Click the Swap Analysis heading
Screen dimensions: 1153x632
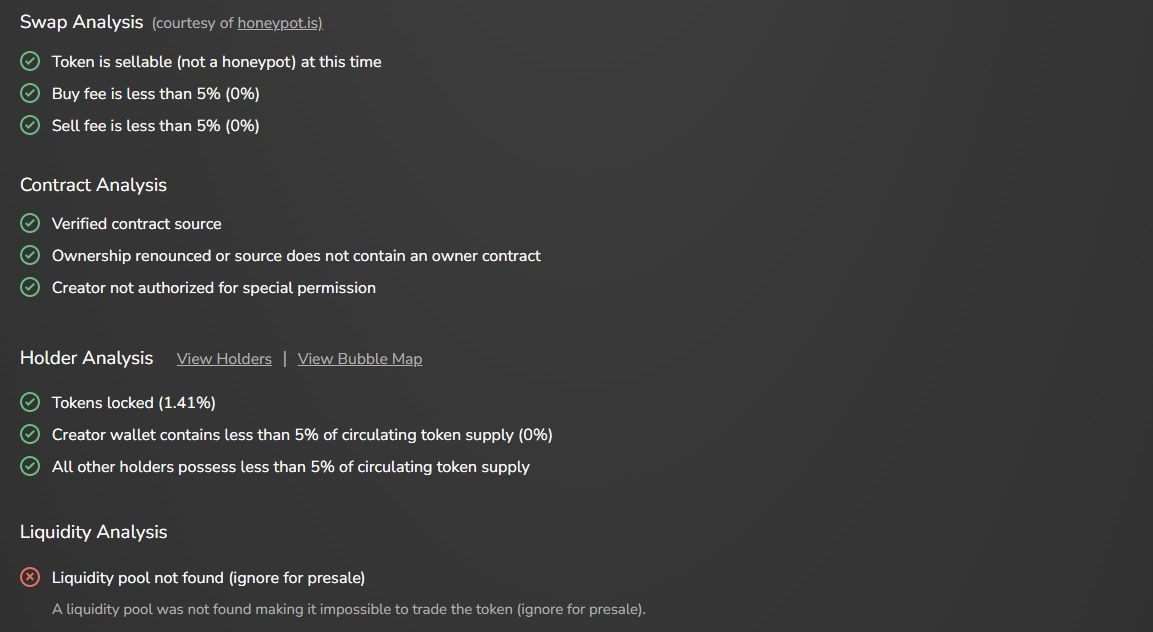[x=82, y=22]
